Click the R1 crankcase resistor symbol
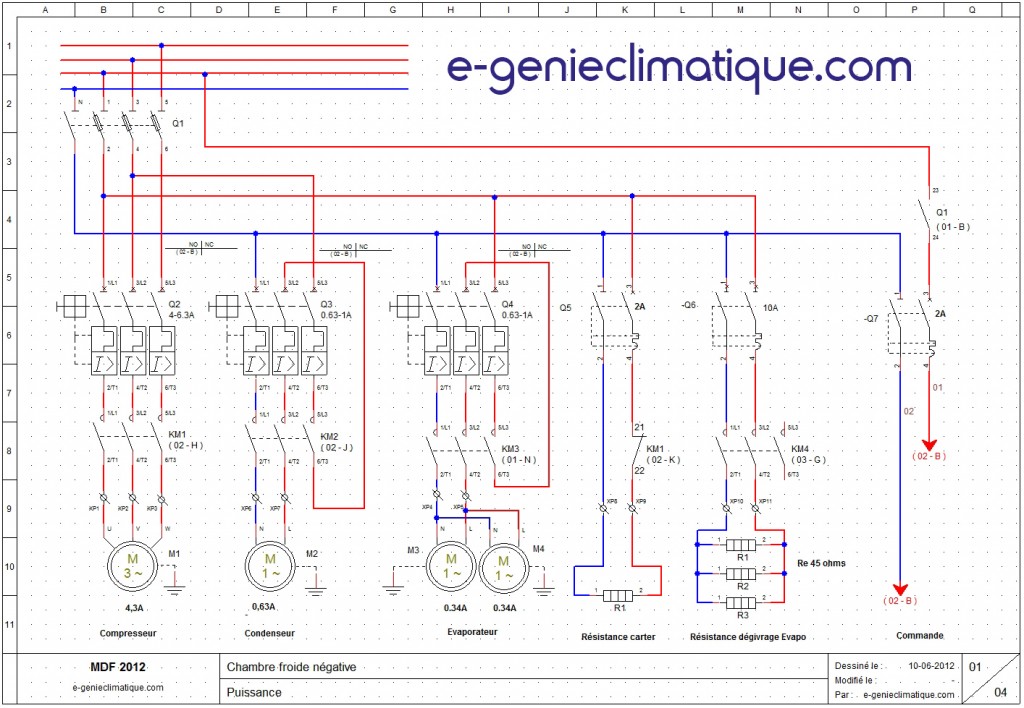Screen dimensions: 1024x708 tap(618, 595)
